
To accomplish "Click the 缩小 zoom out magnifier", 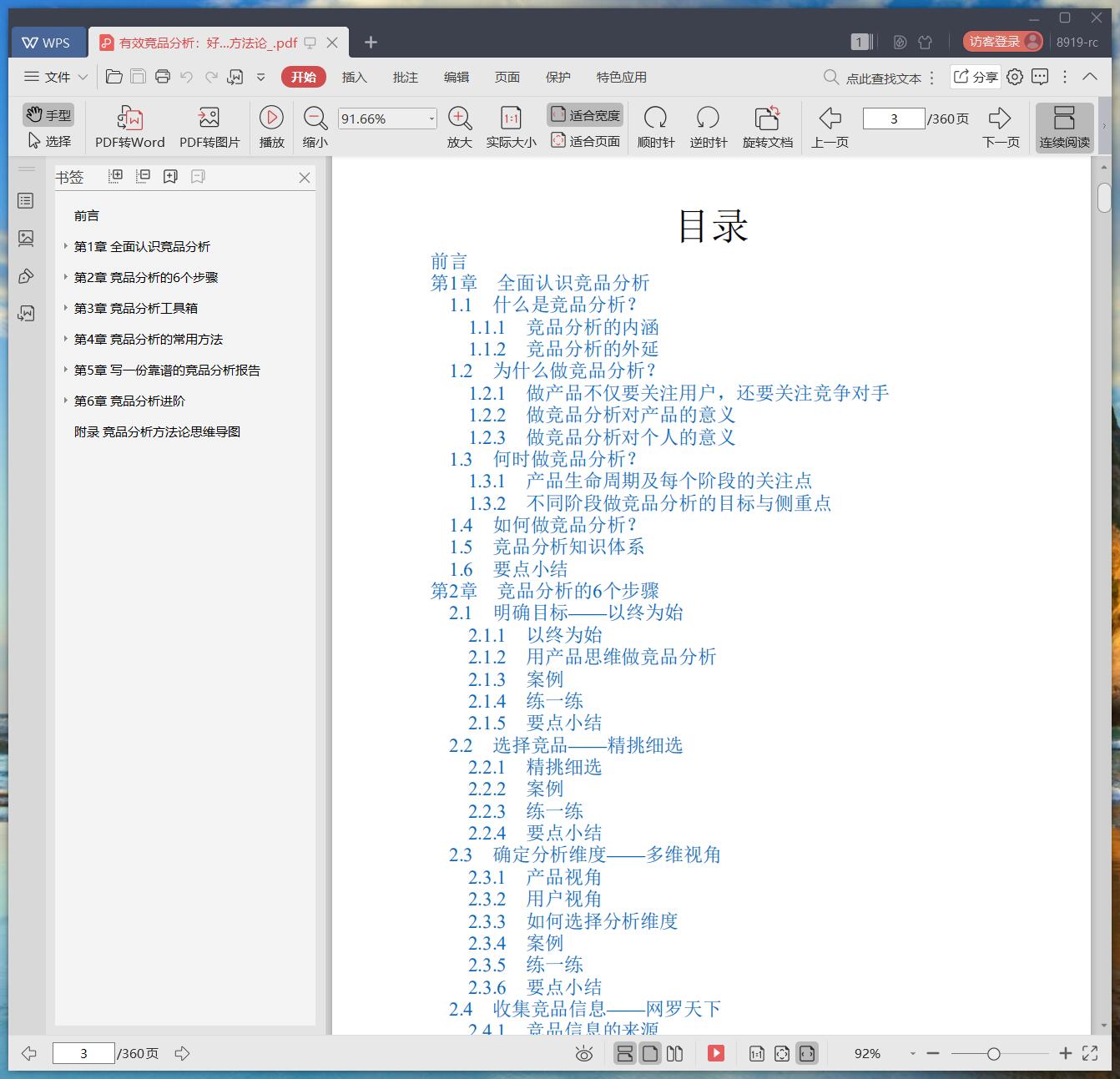I will (x=315, y=127).
